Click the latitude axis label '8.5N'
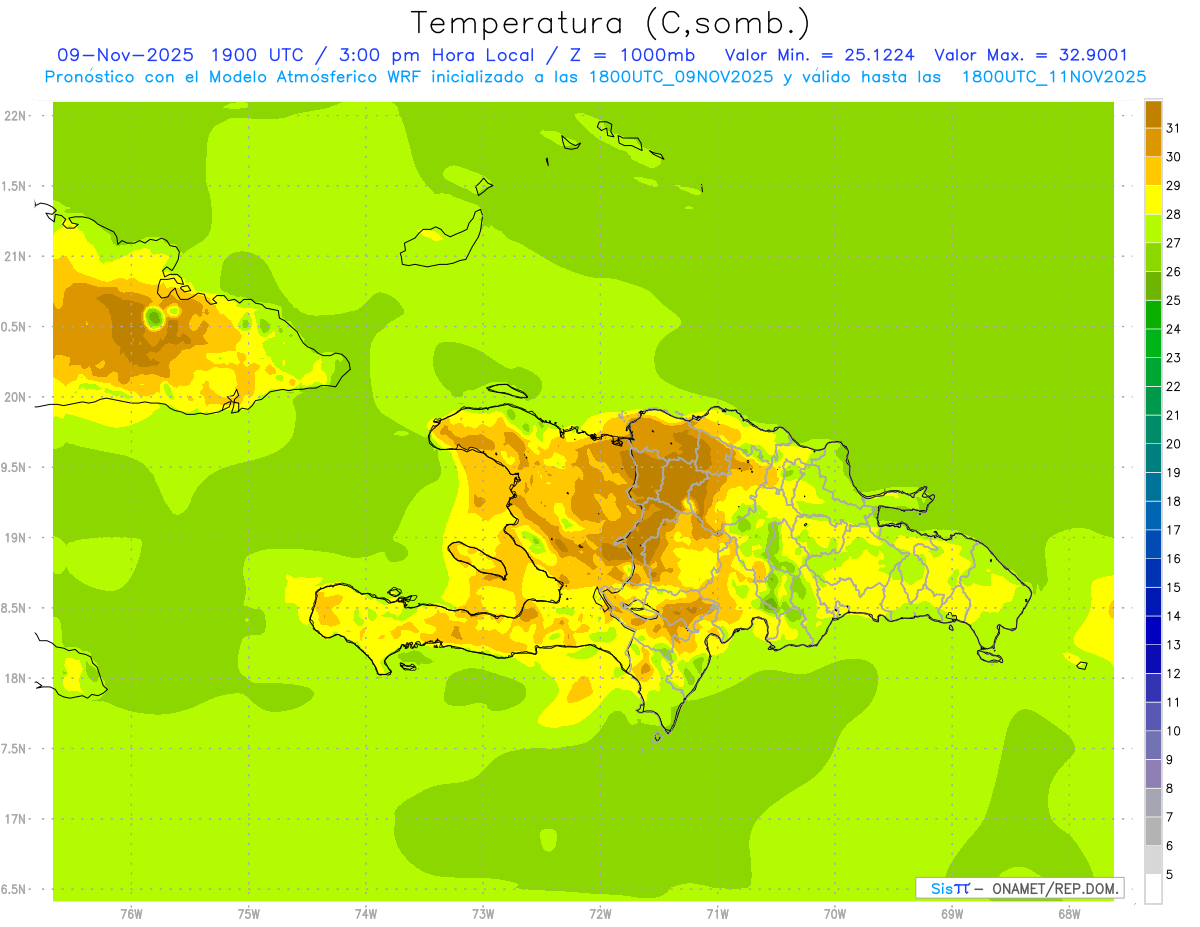 pos(16,608)
